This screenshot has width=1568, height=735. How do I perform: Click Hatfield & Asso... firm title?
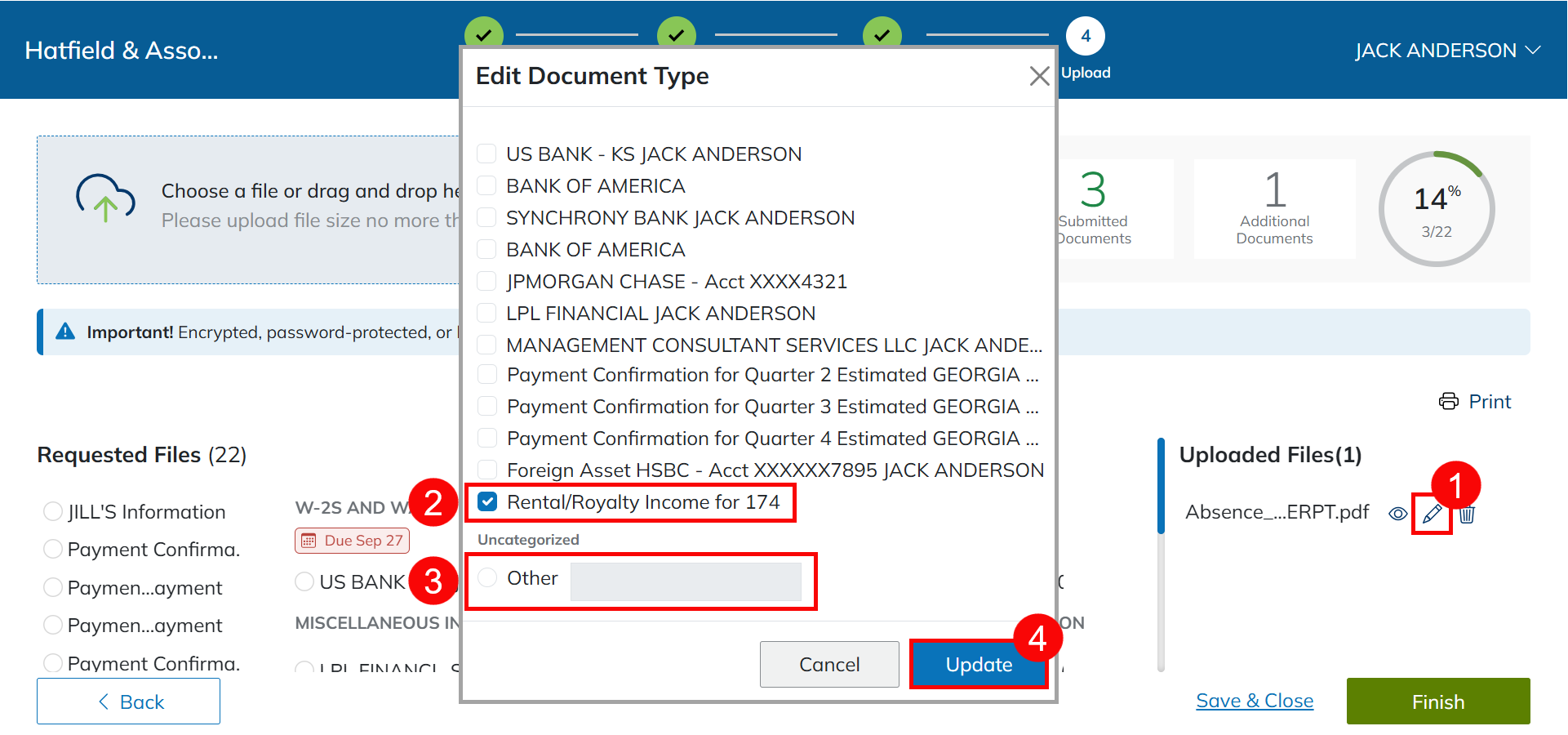[x=122, y=51]
